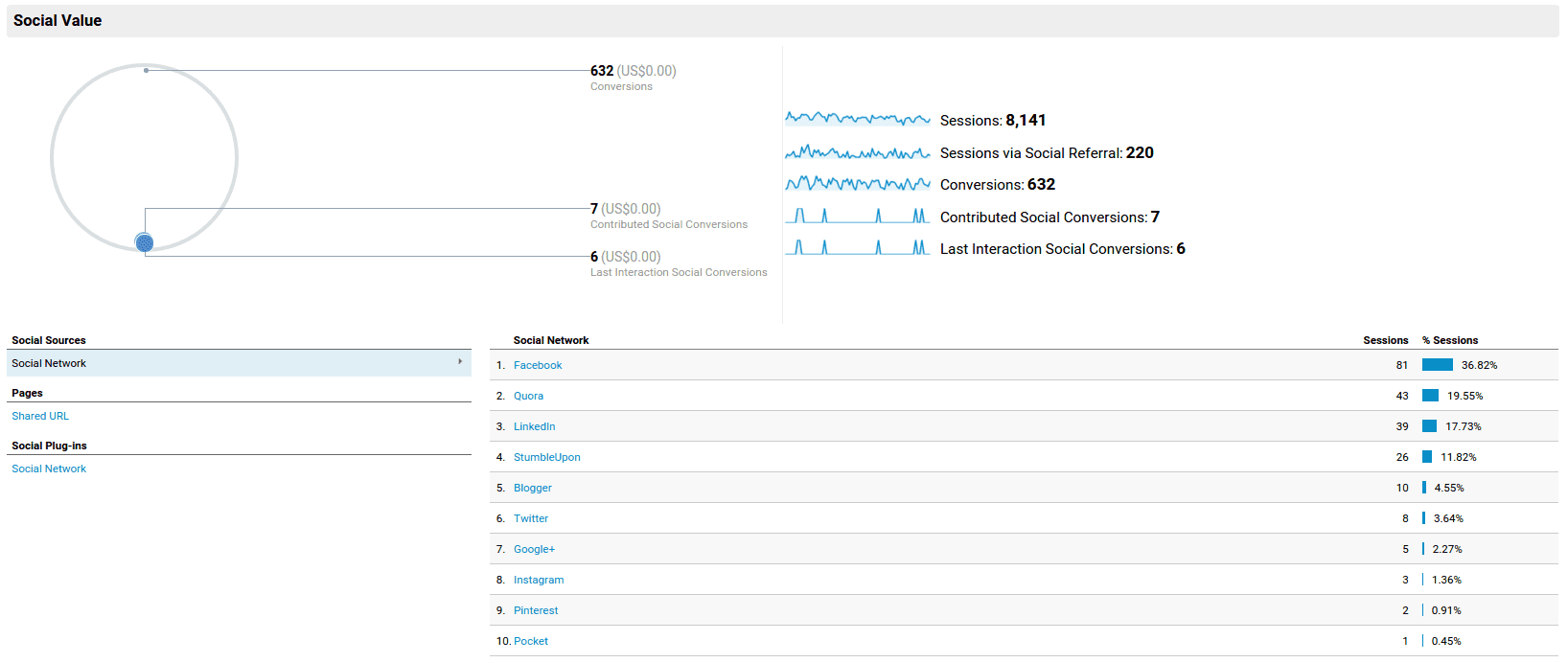Click the StumbleUpon sessions count 26

click(1402, 457)
